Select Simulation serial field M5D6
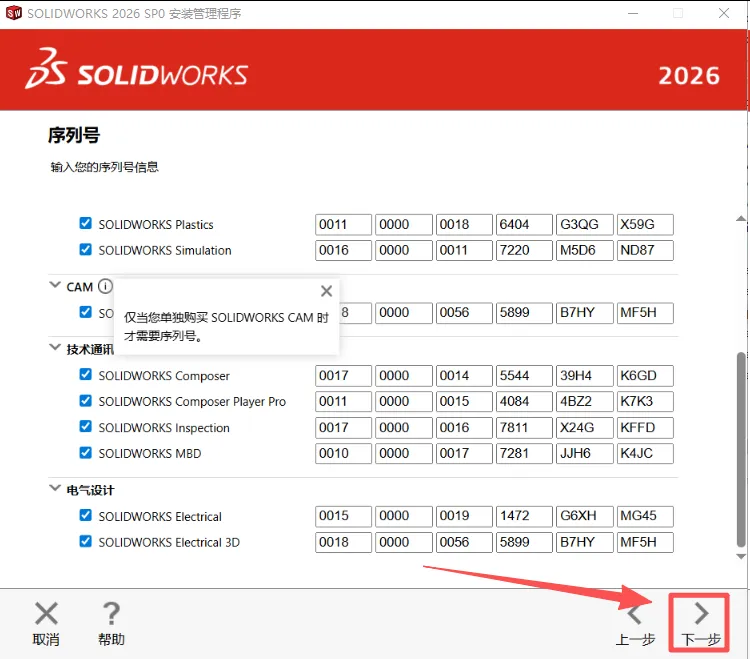Image resolution: width=750 pixels, height=659 pixels. point(585,250)
